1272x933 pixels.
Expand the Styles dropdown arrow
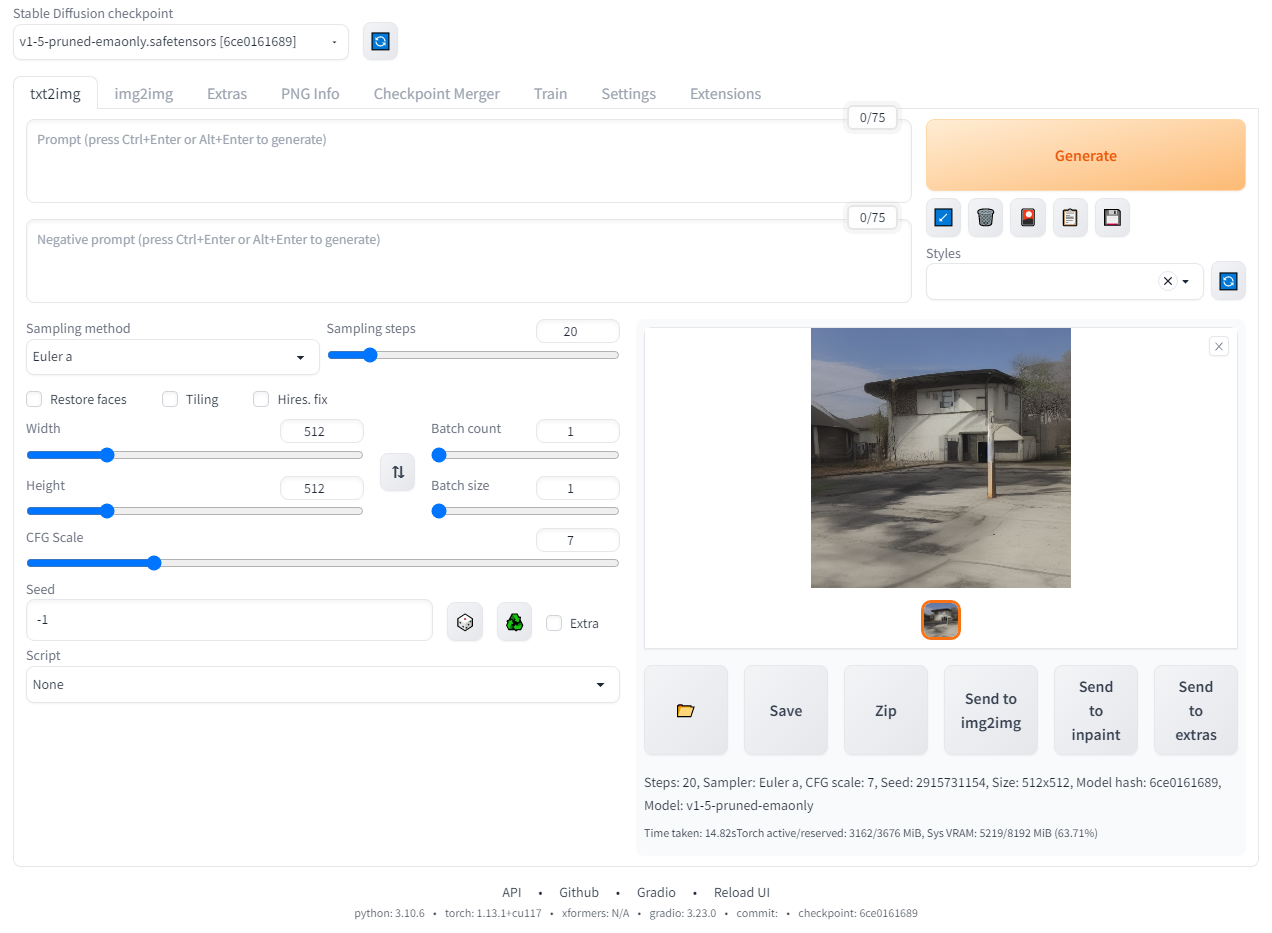[x=1186, y=282]
